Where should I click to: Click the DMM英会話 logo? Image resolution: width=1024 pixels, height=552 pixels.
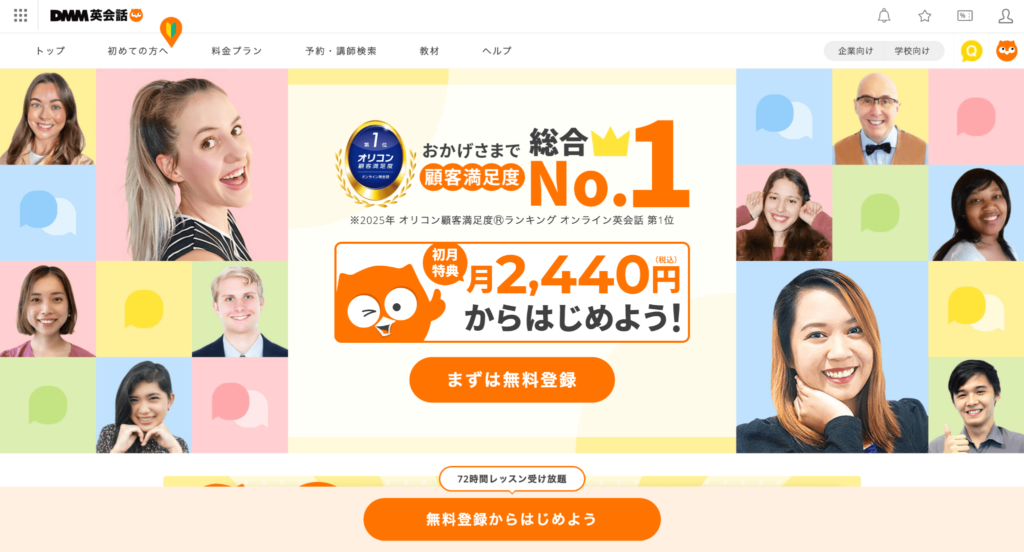[x=96, y=15]
